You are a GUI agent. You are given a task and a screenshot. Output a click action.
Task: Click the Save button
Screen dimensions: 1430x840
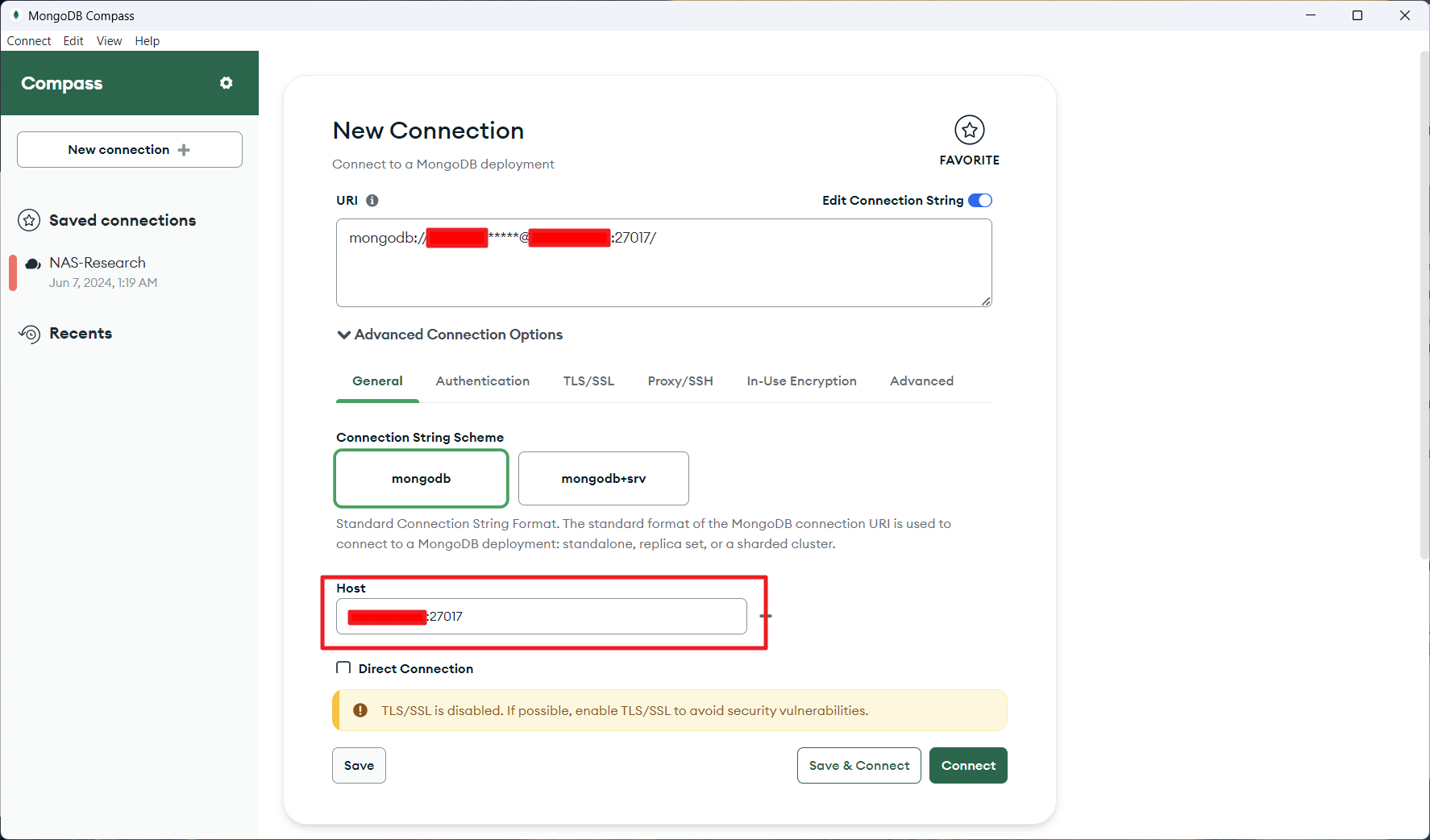[359, 766]
